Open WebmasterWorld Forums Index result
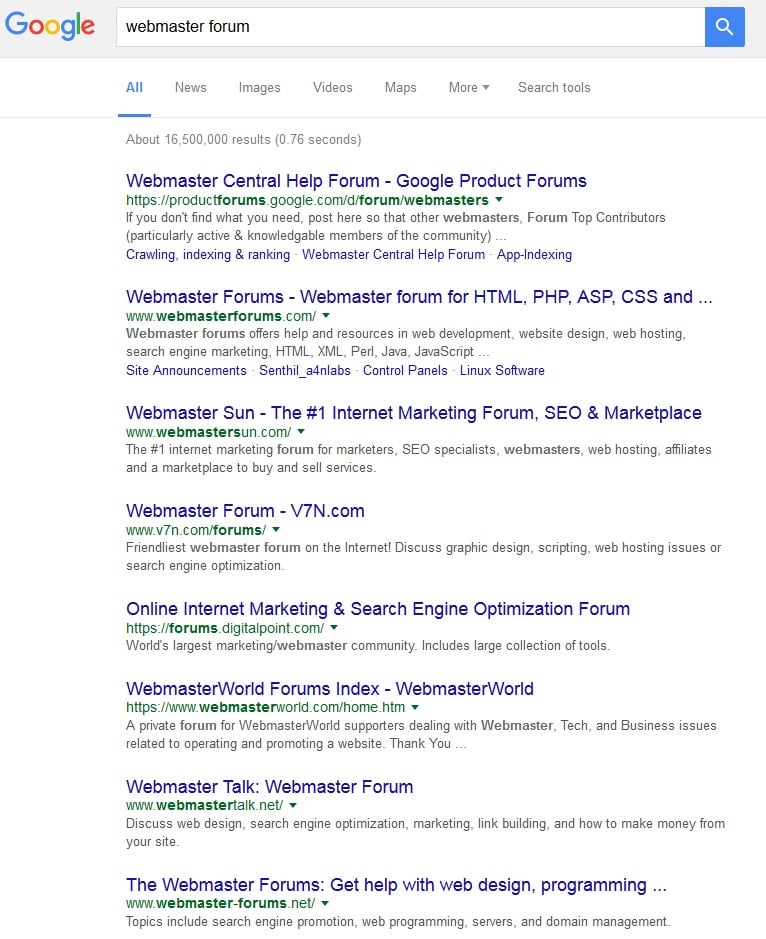The width and height of the screenshot is (766, 939). [x=329, y=689]
